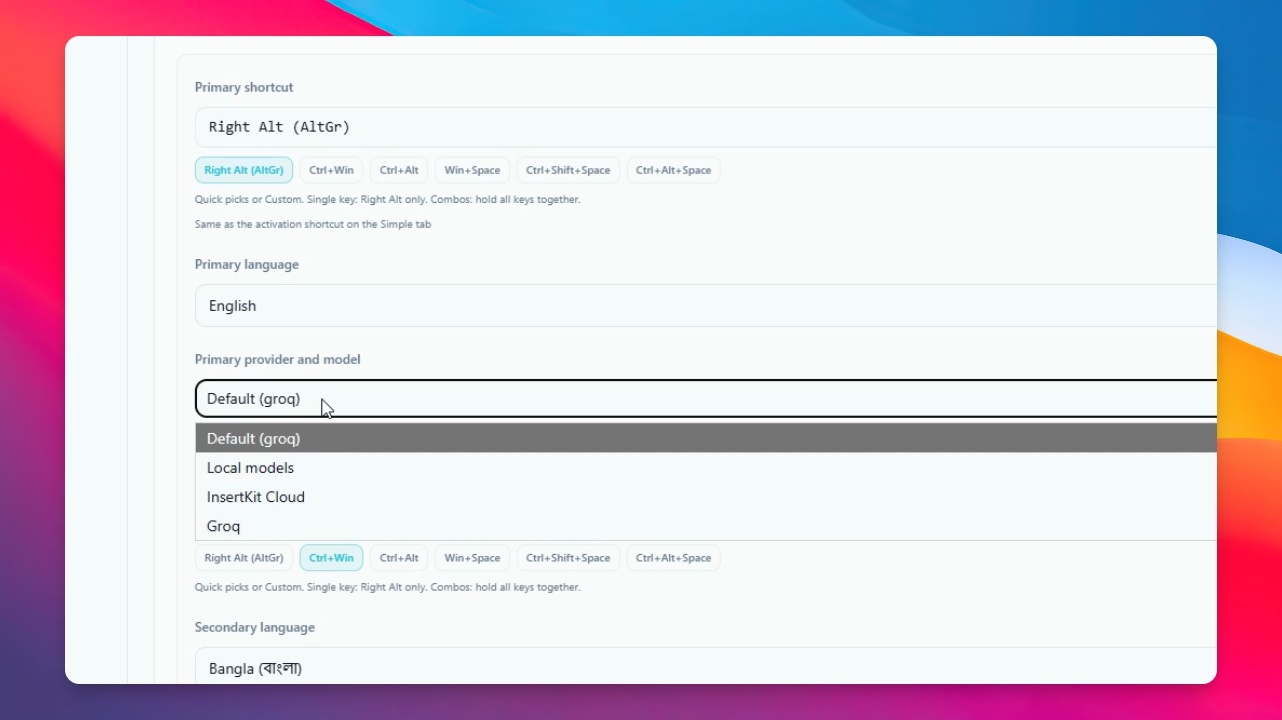The width and height of the screenshot is (1282, 720).
Task: Select InsertKit Cloud provider option
Action: [706, 496]
